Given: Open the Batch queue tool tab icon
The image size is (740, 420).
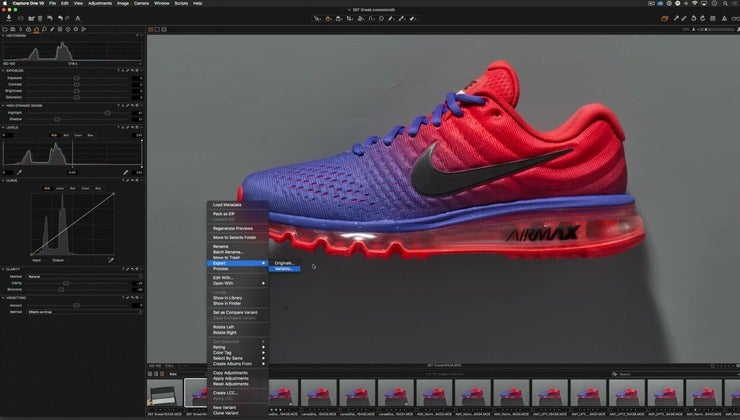Looking at the screenshot, I should pyautogui.click(x=84, y=29).
